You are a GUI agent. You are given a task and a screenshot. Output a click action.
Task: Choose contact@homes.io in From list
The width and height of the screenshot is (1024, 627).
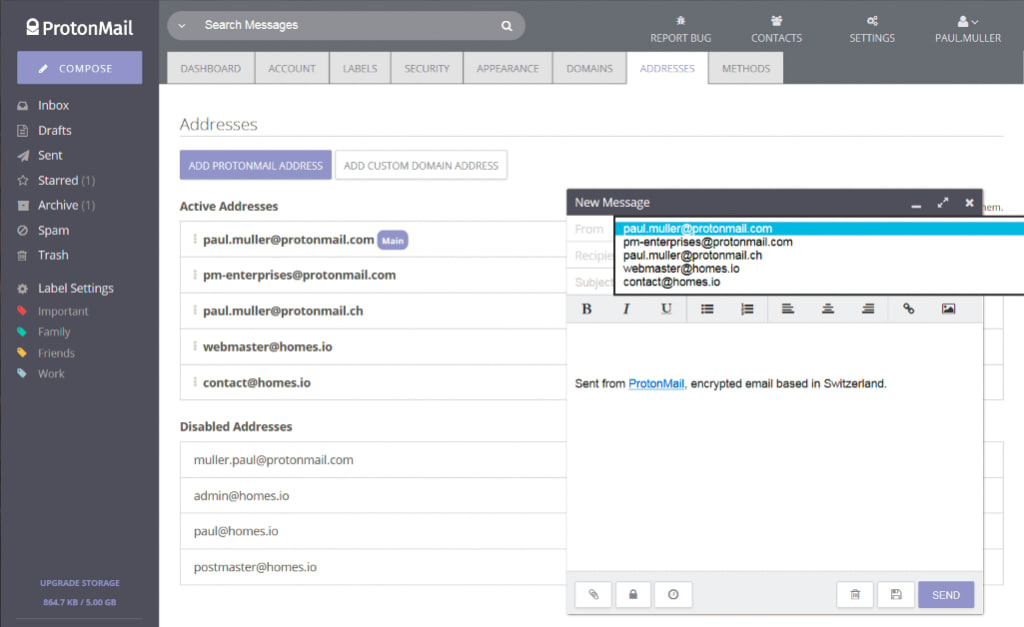click(820, 282)
